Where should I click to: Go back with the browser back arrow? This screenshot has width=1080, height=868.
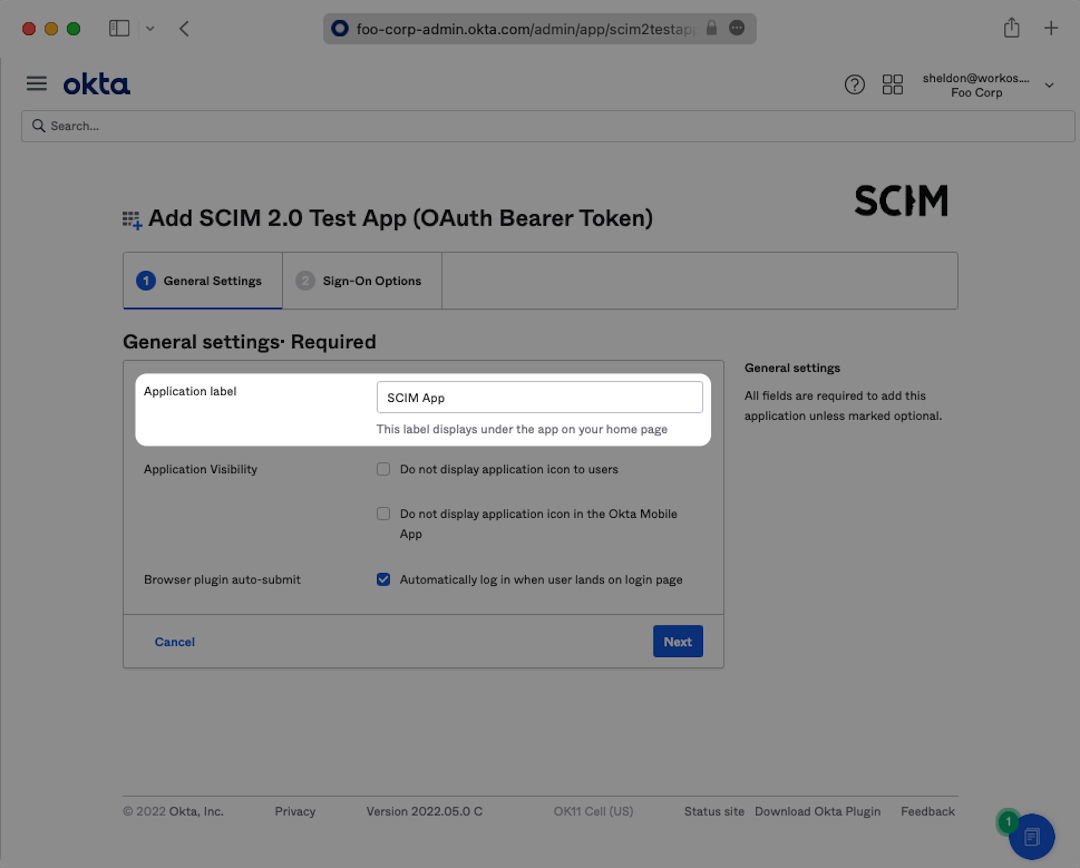(184, 28)
